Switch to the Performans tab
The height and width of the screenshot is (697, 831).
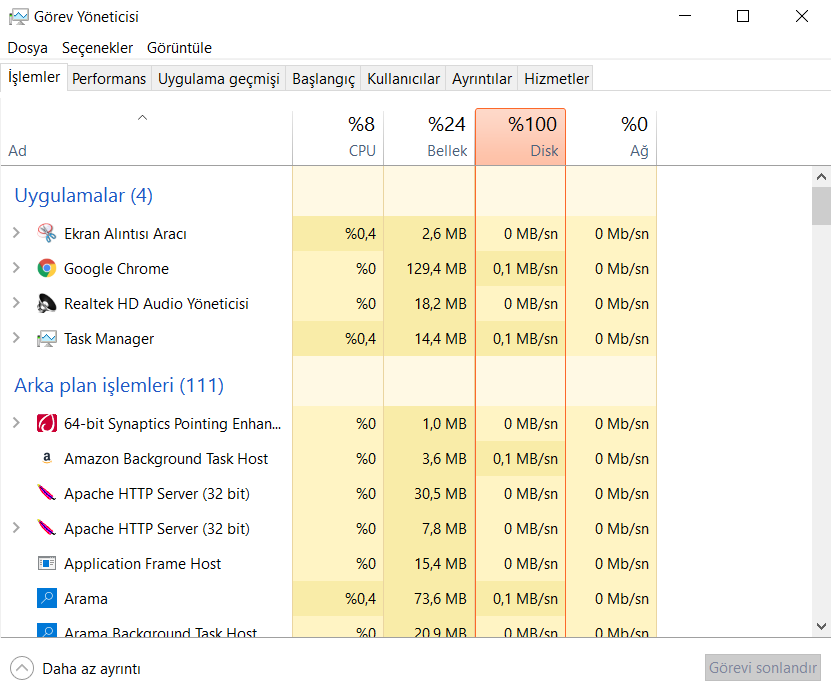(x=109, y=79)
